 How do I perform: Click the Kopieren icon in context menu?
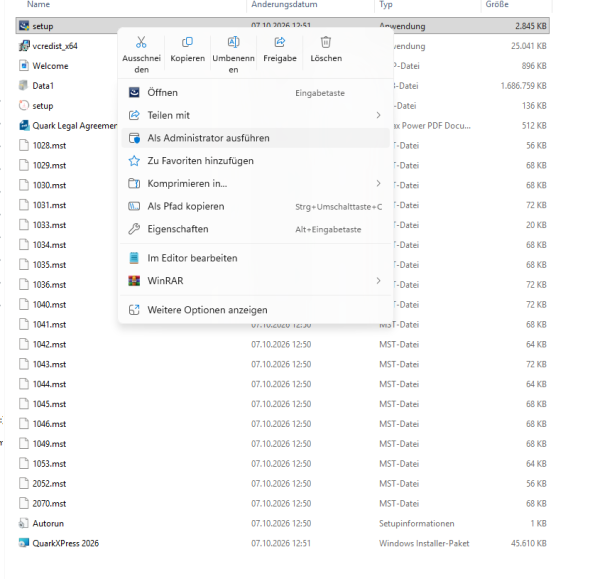[188, 42]
